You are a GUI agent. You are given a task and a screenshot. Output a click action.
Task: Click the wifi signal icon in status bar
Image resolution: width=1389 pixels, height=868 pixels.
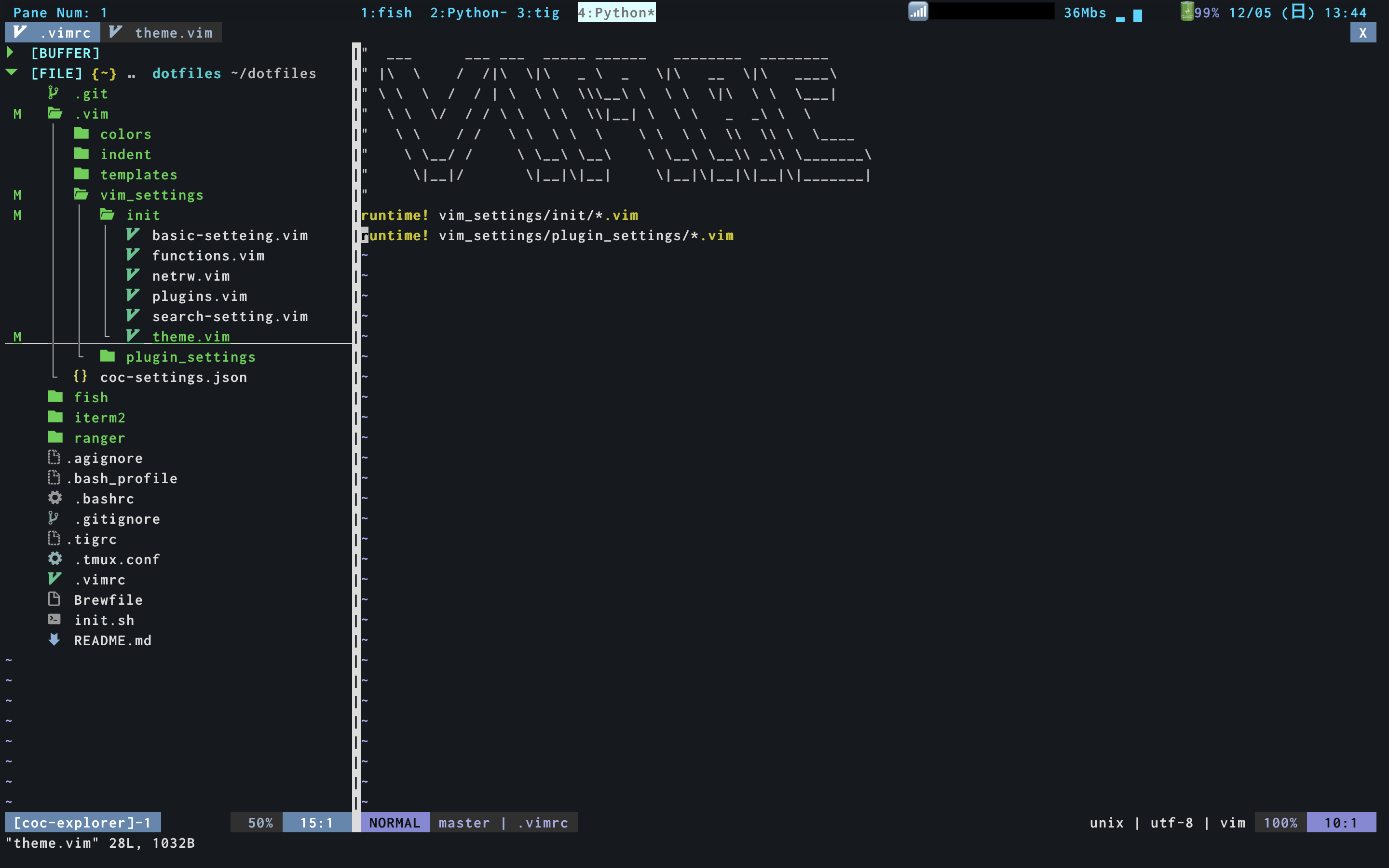918,12
